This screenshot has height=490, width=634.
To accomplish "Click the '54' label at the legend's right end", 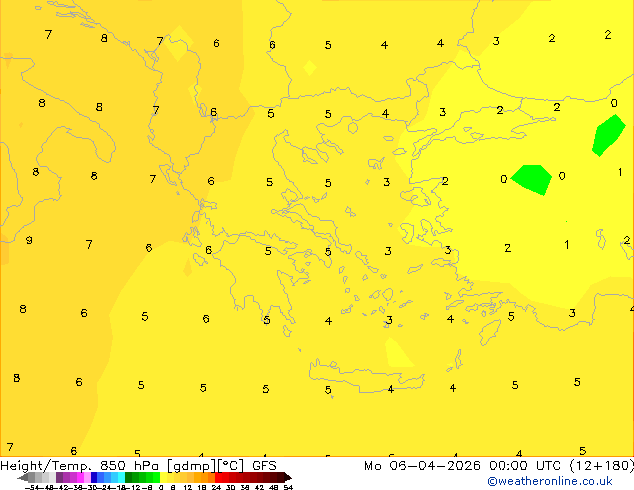I will (288, 487).
